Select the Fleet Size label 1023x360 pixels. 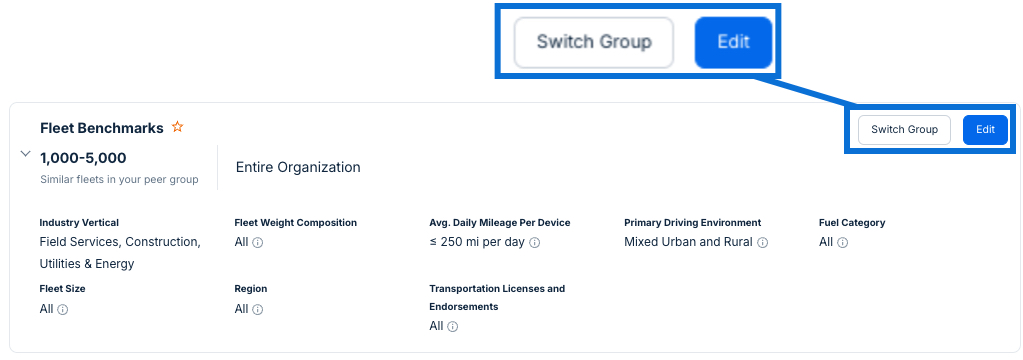point(62,288)
